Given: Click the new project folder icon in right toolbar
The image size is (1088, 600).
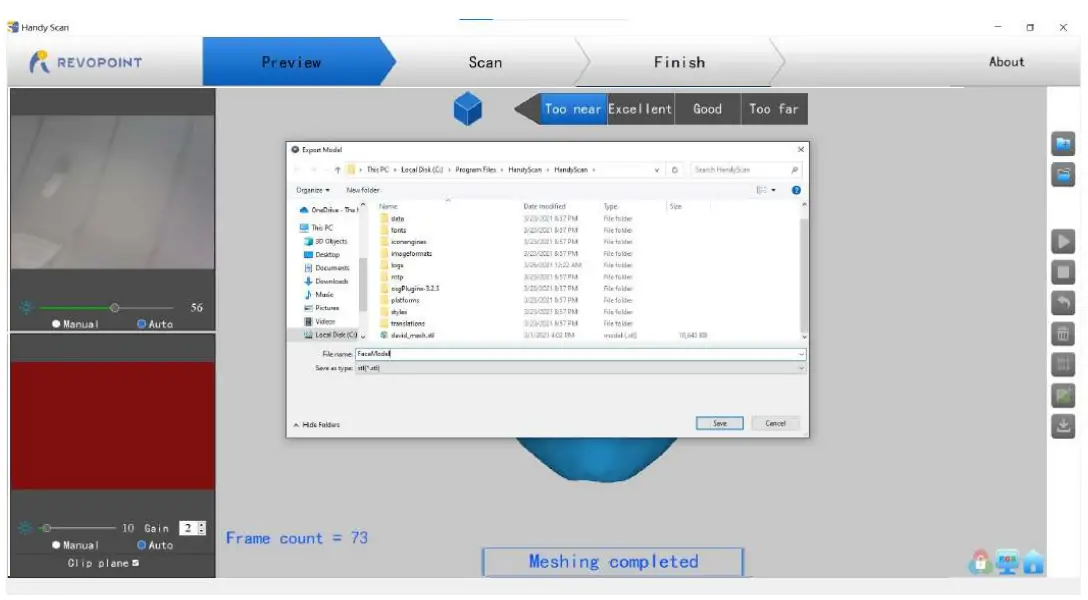Looking at the screenshot, I should (x=1062, y=144).
